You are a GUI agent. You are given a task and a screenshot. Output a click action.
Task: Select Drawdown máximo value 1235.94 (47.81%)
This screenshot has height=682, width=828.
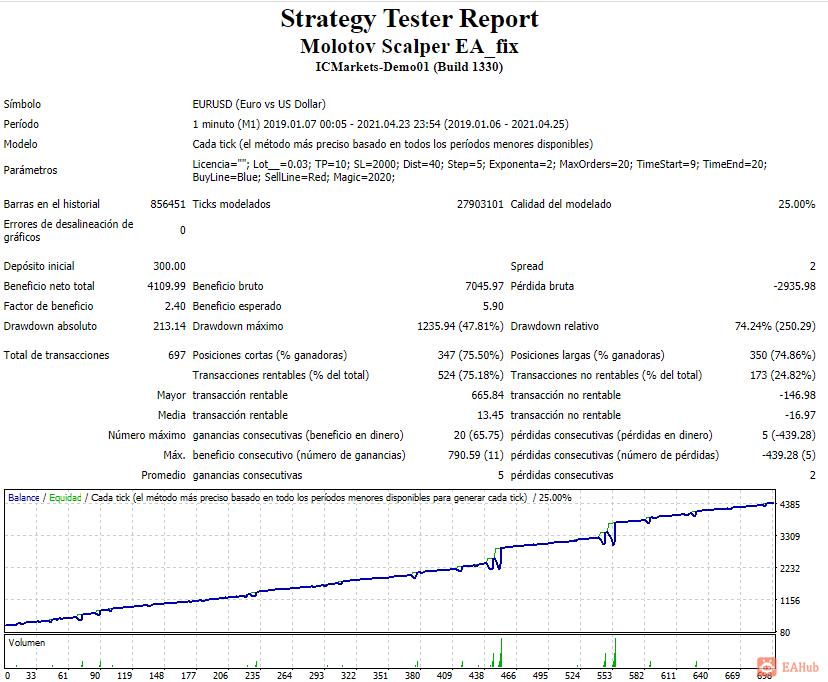click(x=460, y=326)
